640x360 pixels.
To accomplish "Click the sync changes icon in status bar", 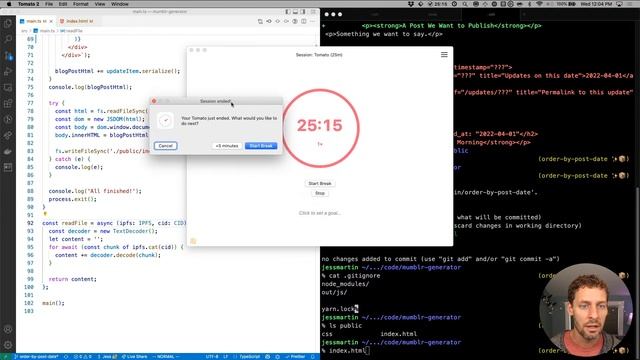I will point(66,357).
